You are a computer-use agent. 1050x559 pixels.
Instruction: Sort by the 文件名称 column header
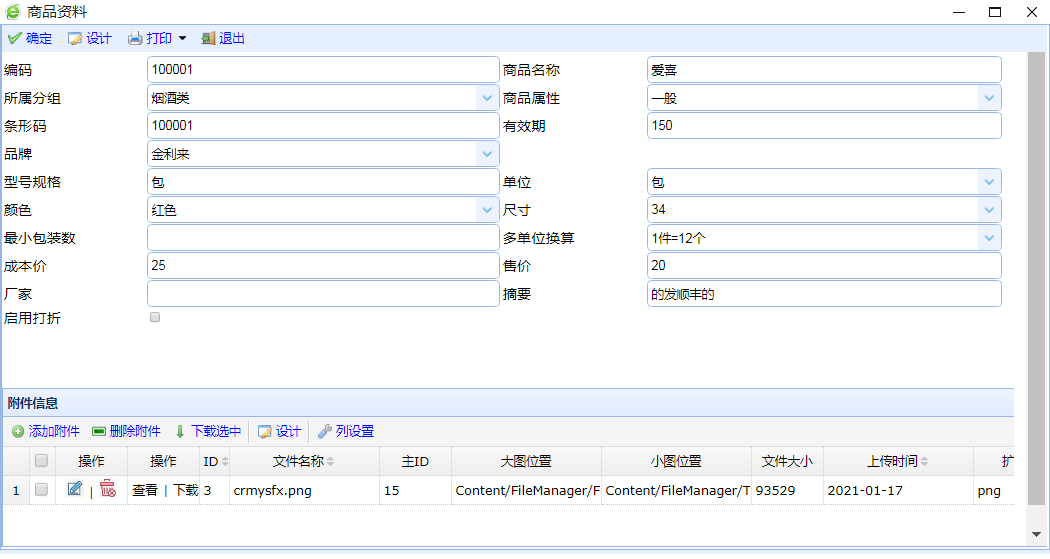coord(298,461)
